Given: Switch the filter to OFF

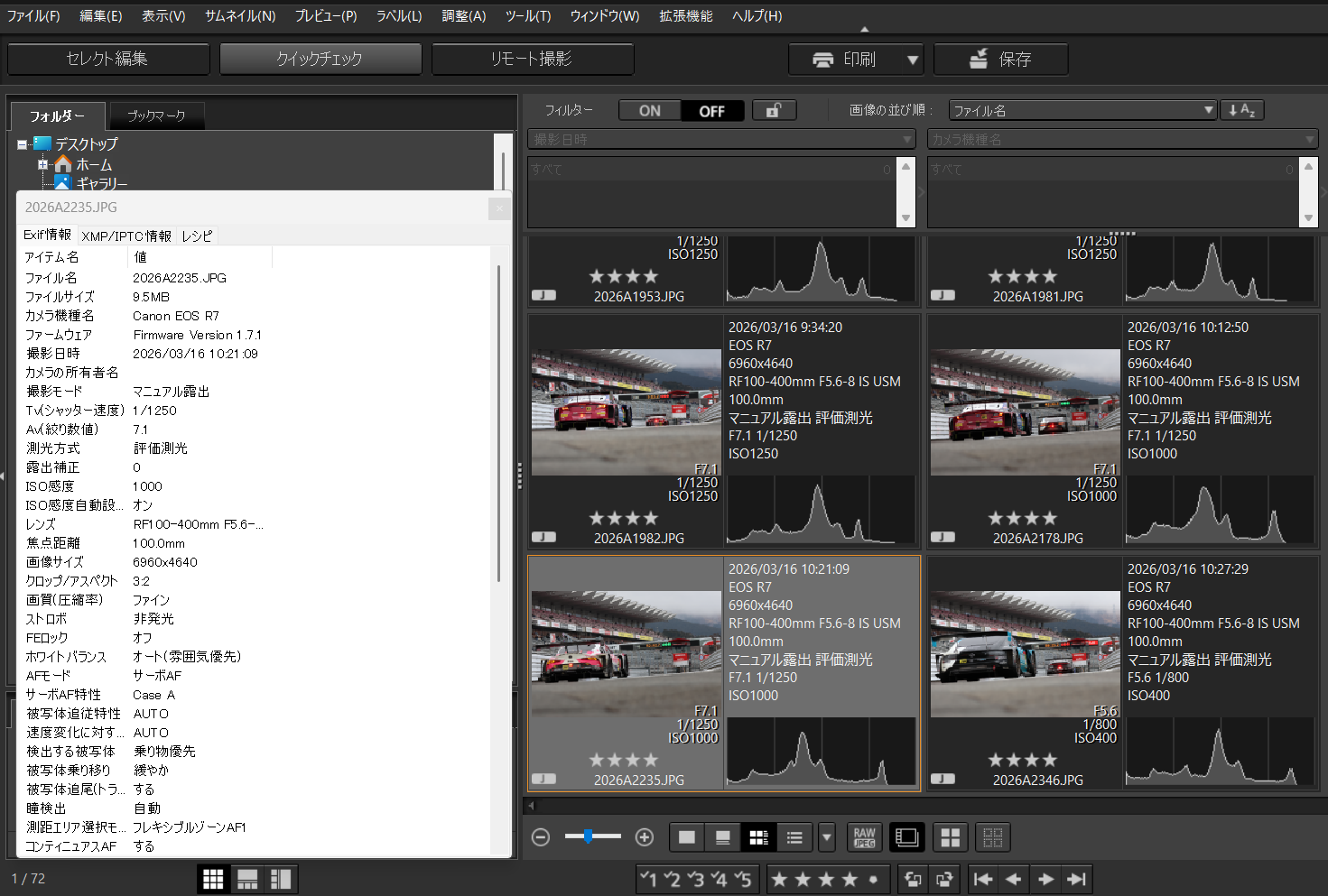Looking at the screenshot, I should pos(711,111).
